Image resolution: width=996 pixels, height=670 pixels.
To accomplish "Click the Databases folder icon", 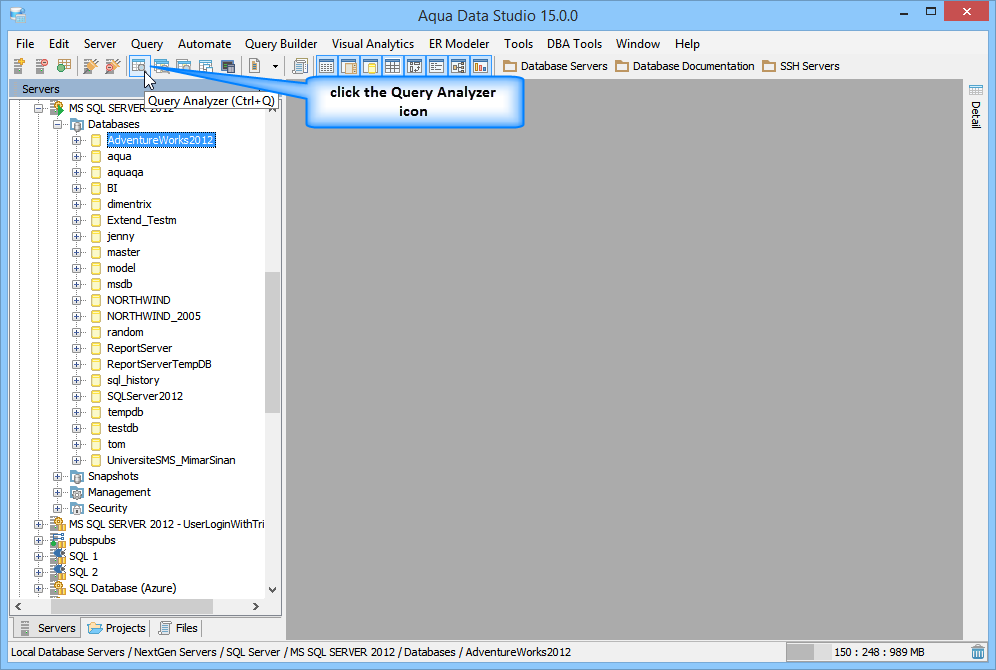I will (77, 124).
